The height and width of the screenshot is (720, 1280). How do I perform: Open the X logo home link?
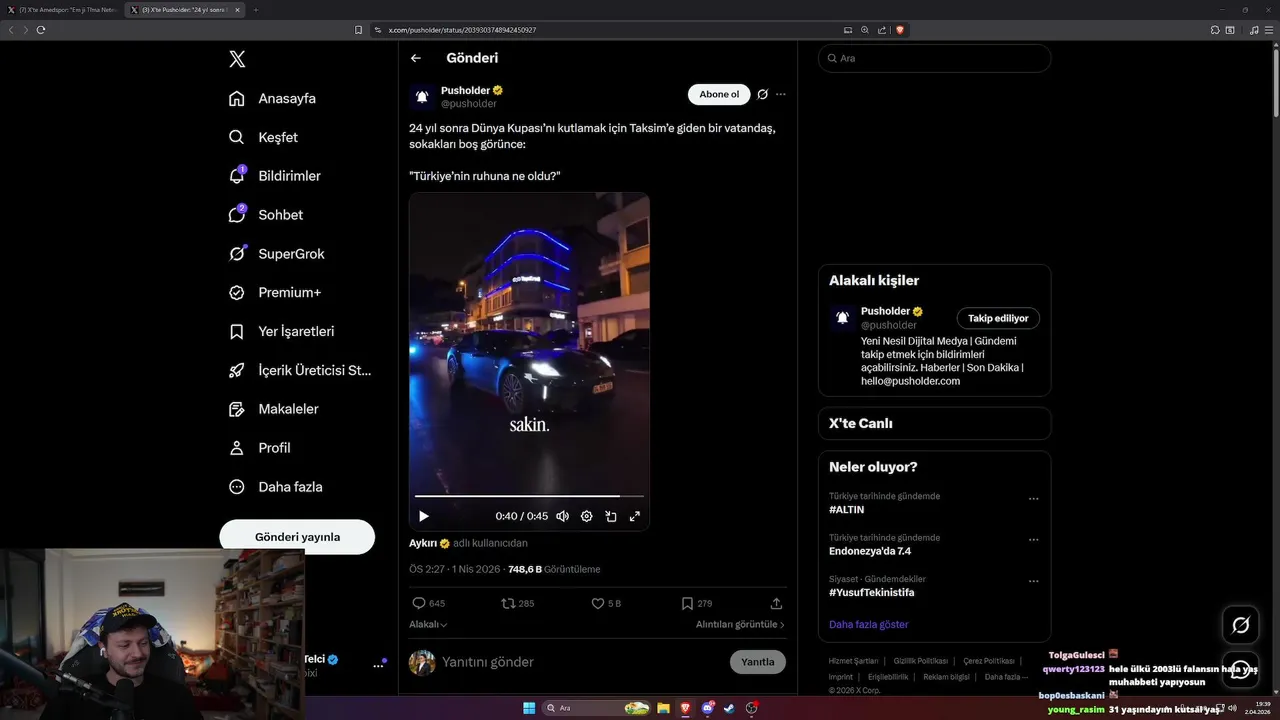(x=237, y=59)
